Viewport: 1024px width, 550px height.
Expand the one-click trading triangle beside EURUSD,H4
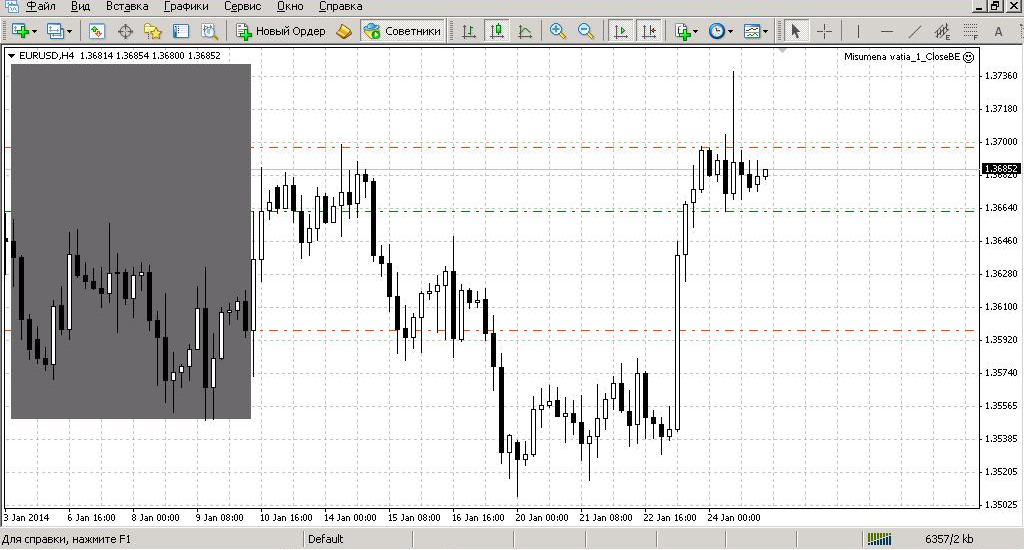(11, 56)
